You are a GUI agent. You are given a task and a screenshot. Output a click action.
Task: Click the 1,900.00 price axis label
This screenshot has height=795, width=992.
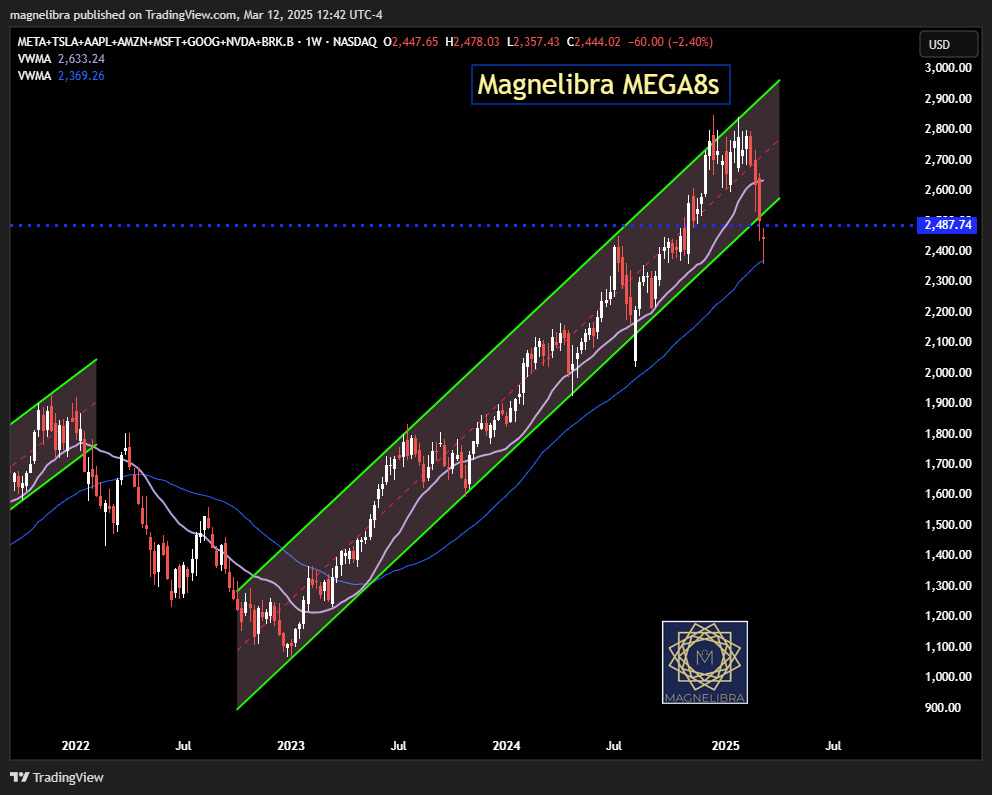(x=948, y=403)
